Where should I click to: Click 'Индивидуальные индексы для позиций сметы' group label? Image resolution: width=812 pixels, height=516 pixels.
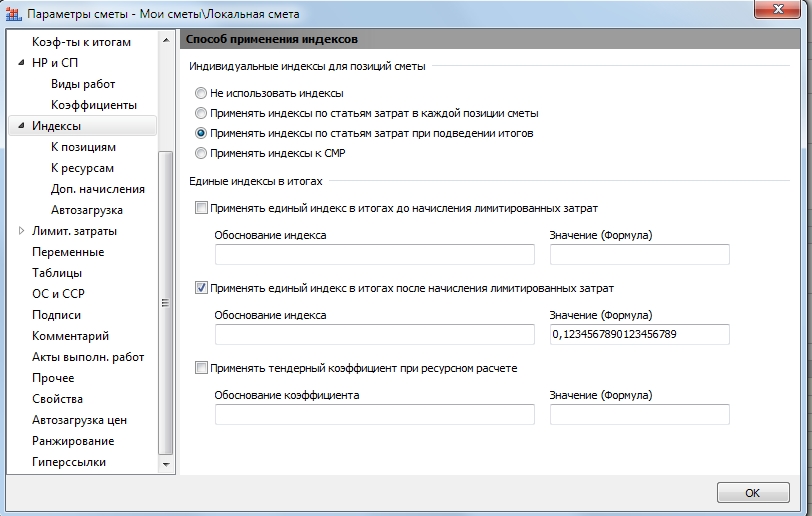[307, 66]
